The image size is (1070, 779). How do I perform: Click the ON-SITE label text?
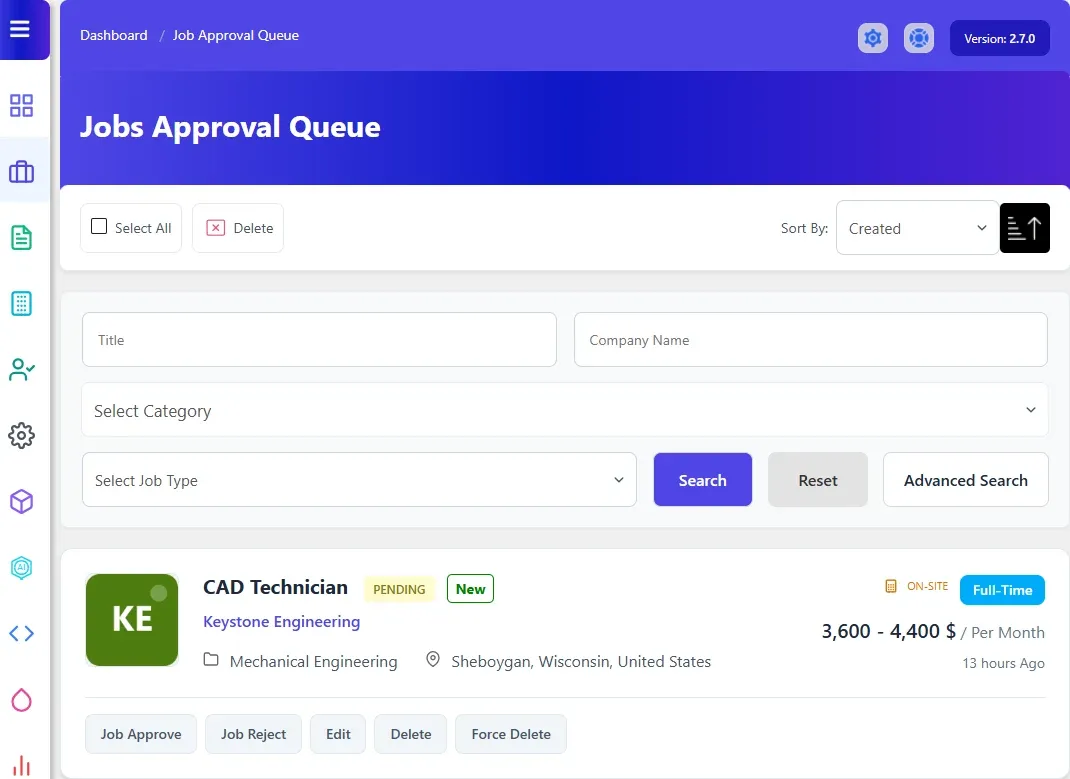927,586
